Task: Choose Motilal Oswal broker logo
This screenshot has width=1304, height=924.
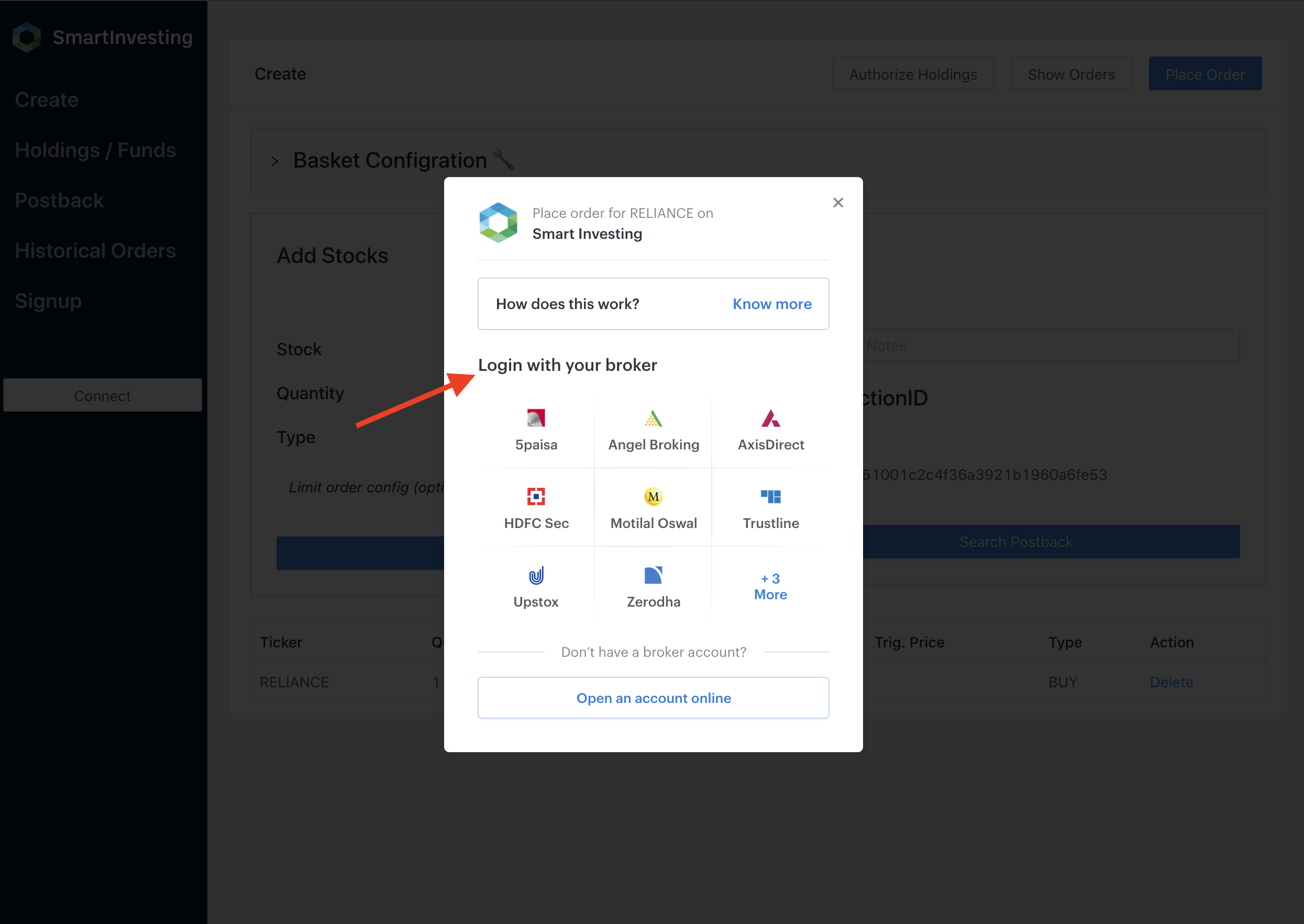Action: coord(653,497)
